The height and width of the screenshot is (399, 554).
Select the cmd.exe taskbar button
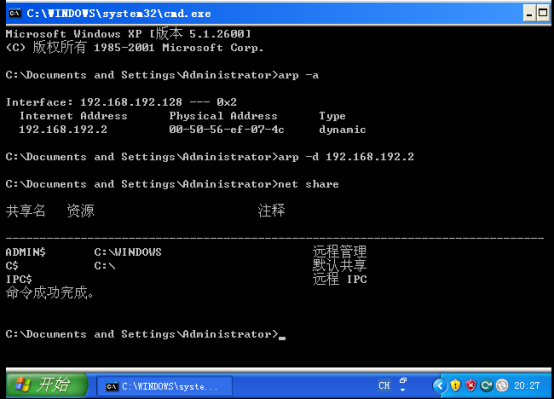164,386
